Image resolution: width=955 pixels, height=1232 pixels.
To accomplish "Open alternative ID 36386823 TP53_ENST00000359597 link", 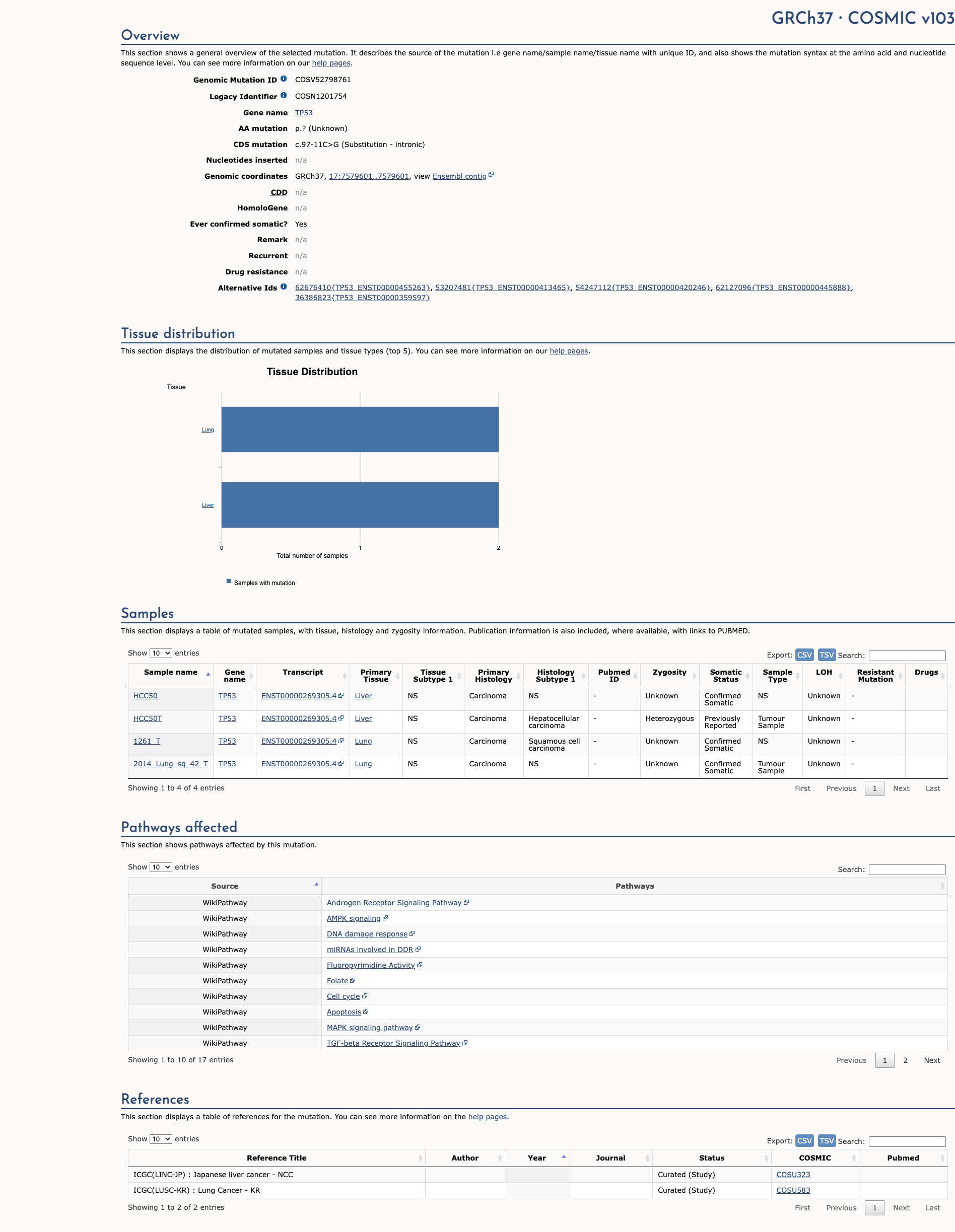I will point(362,298).
